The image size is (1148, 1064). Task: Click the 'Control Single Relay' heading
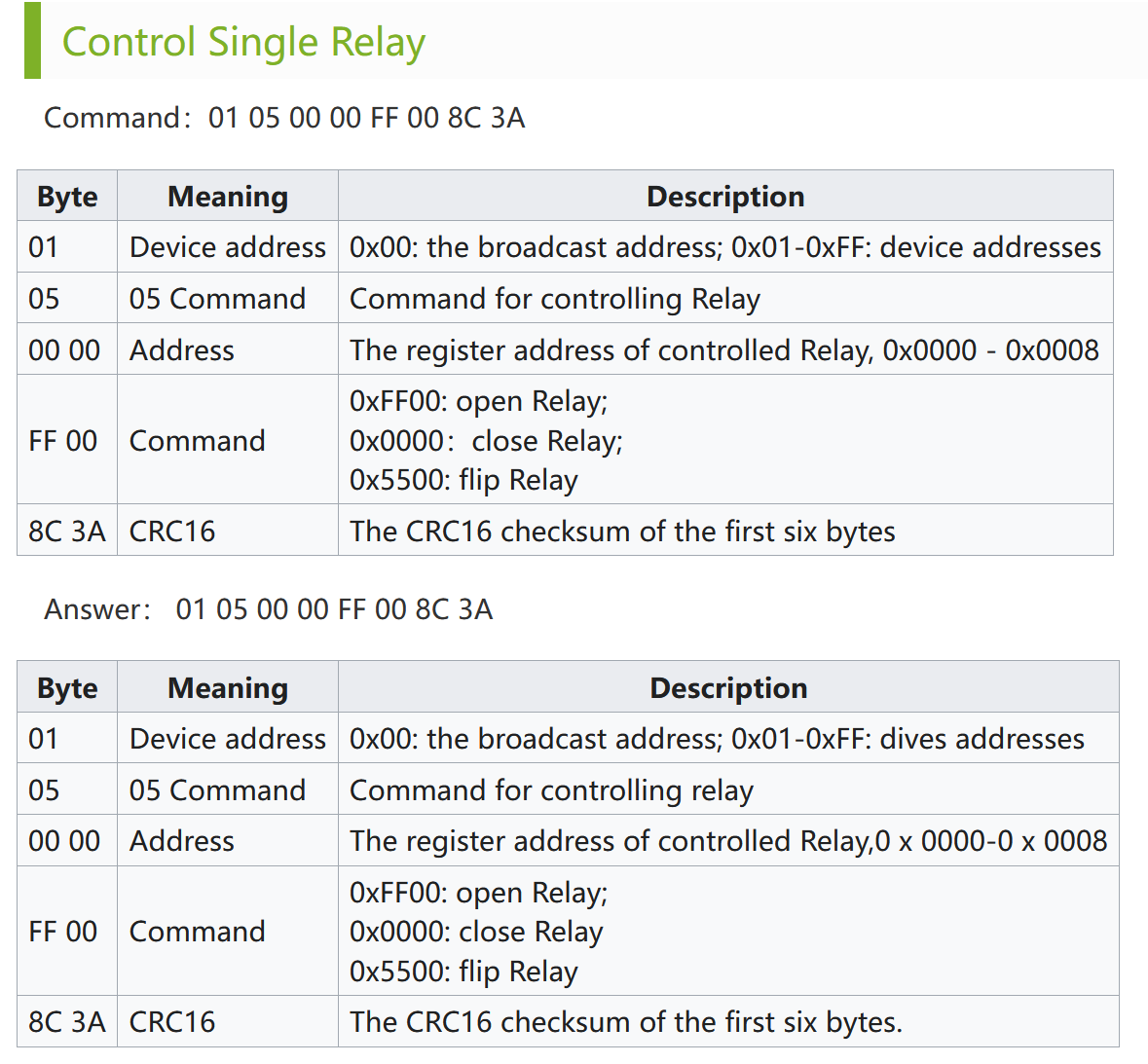243,43
